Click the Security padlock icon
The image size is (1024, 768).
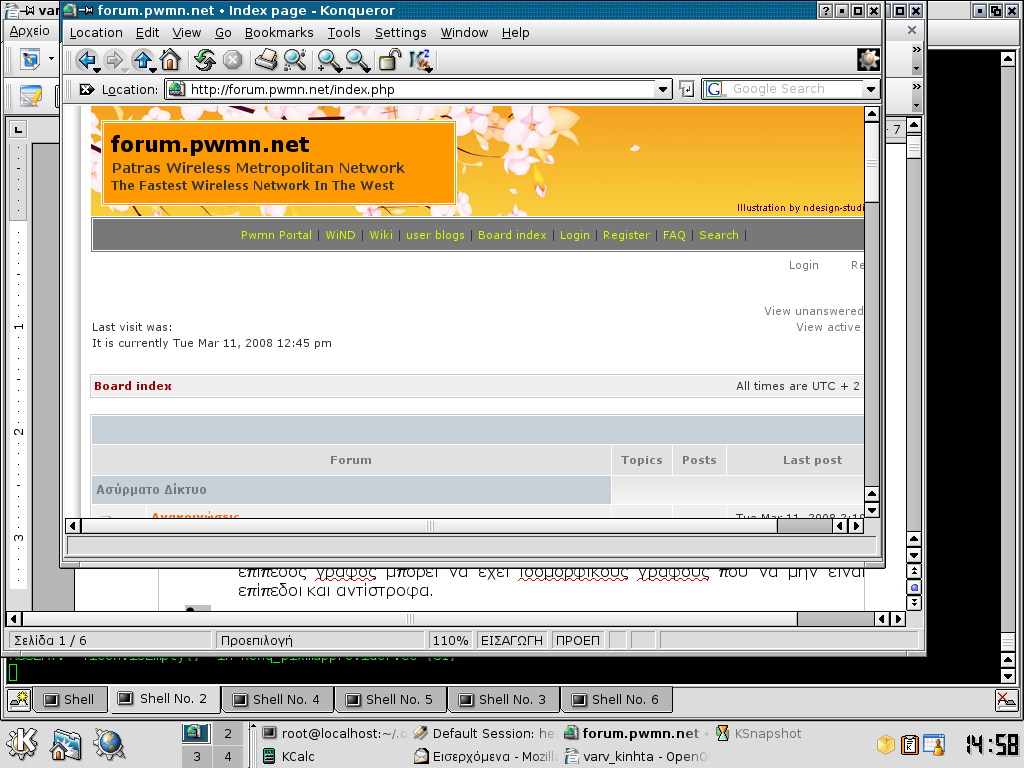click(390, 61)
